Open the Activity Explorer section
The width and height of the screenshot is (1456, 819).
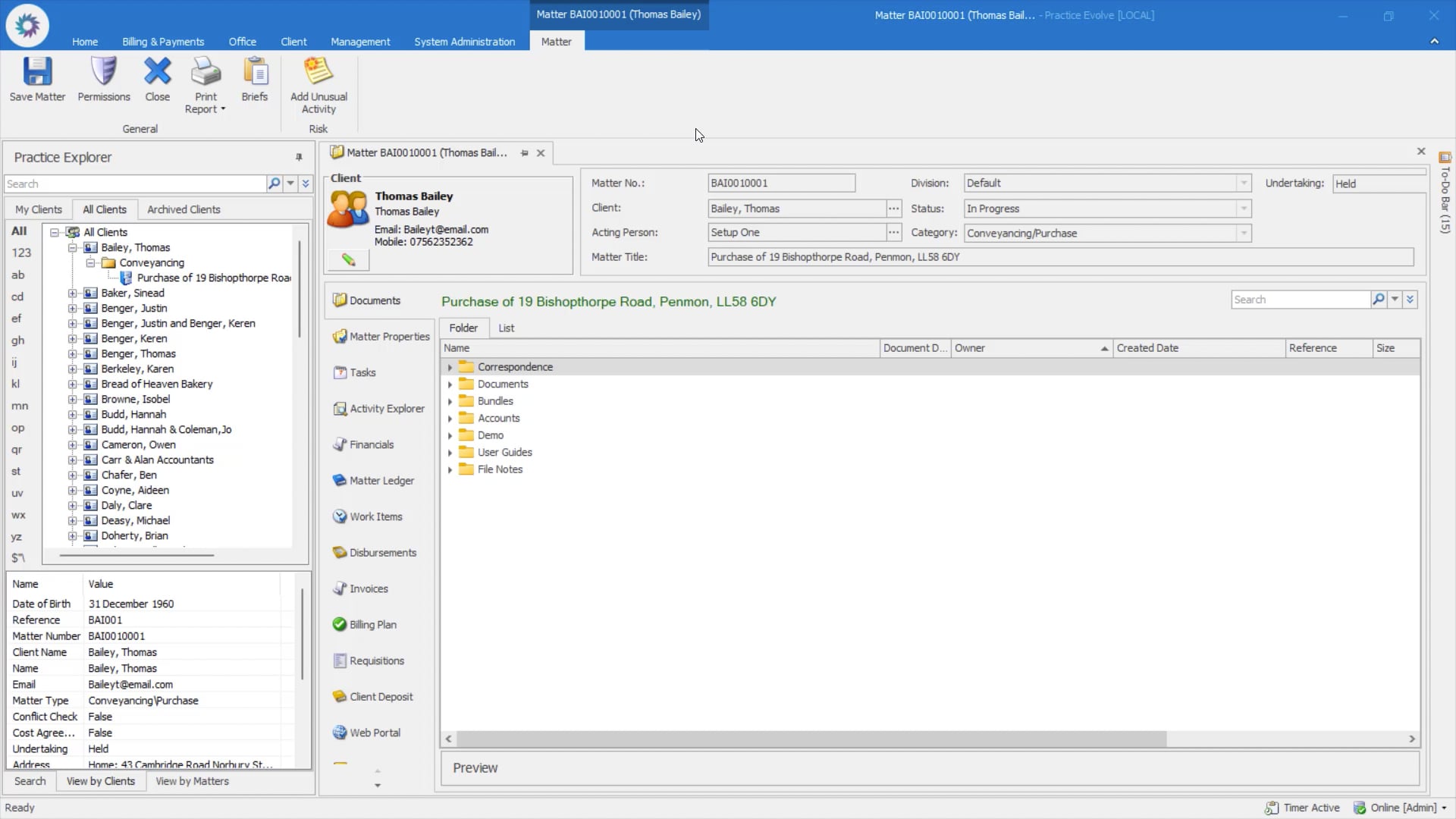pyautogui.click(x=378, y=409)
